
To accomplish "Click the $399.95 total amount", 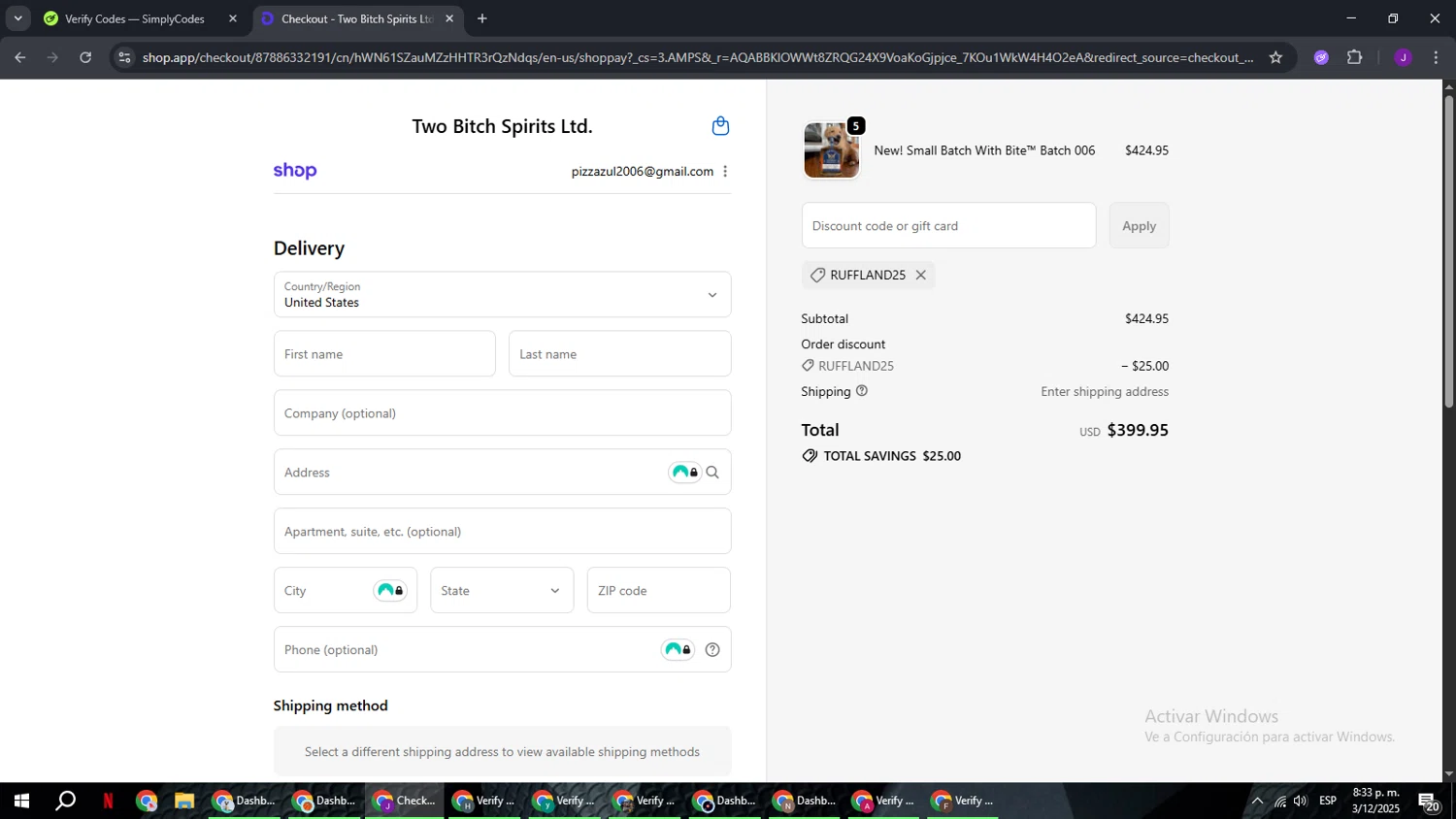I will pyautogui.click(x=1138, y=430).
